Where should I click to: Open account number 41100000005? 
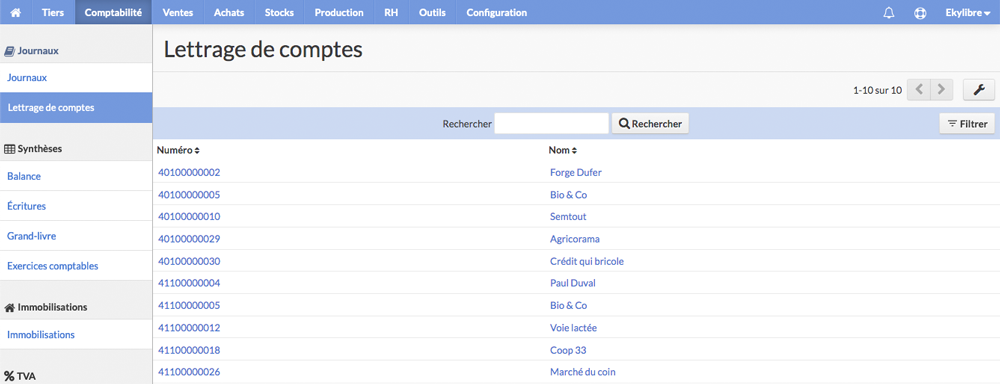189,306
